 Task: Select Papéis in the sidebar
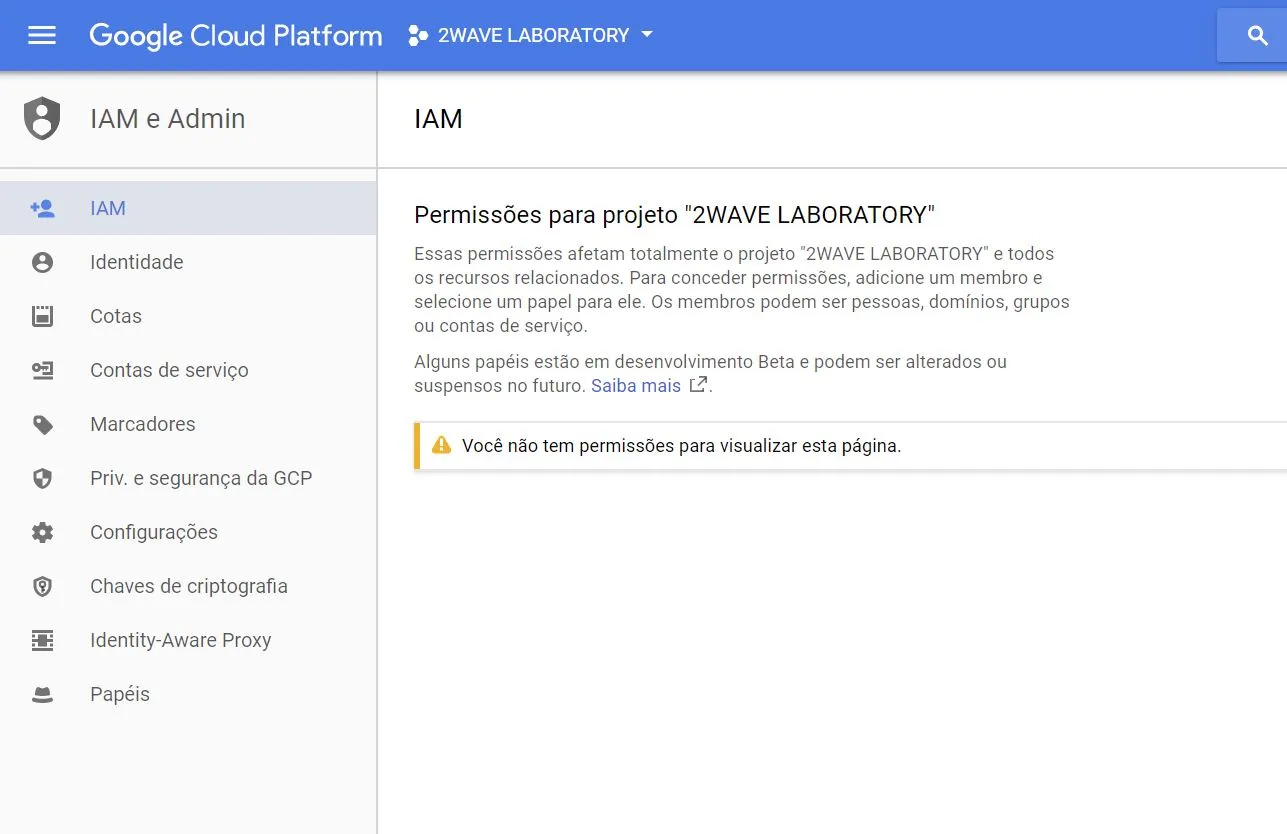coord(188,694)
